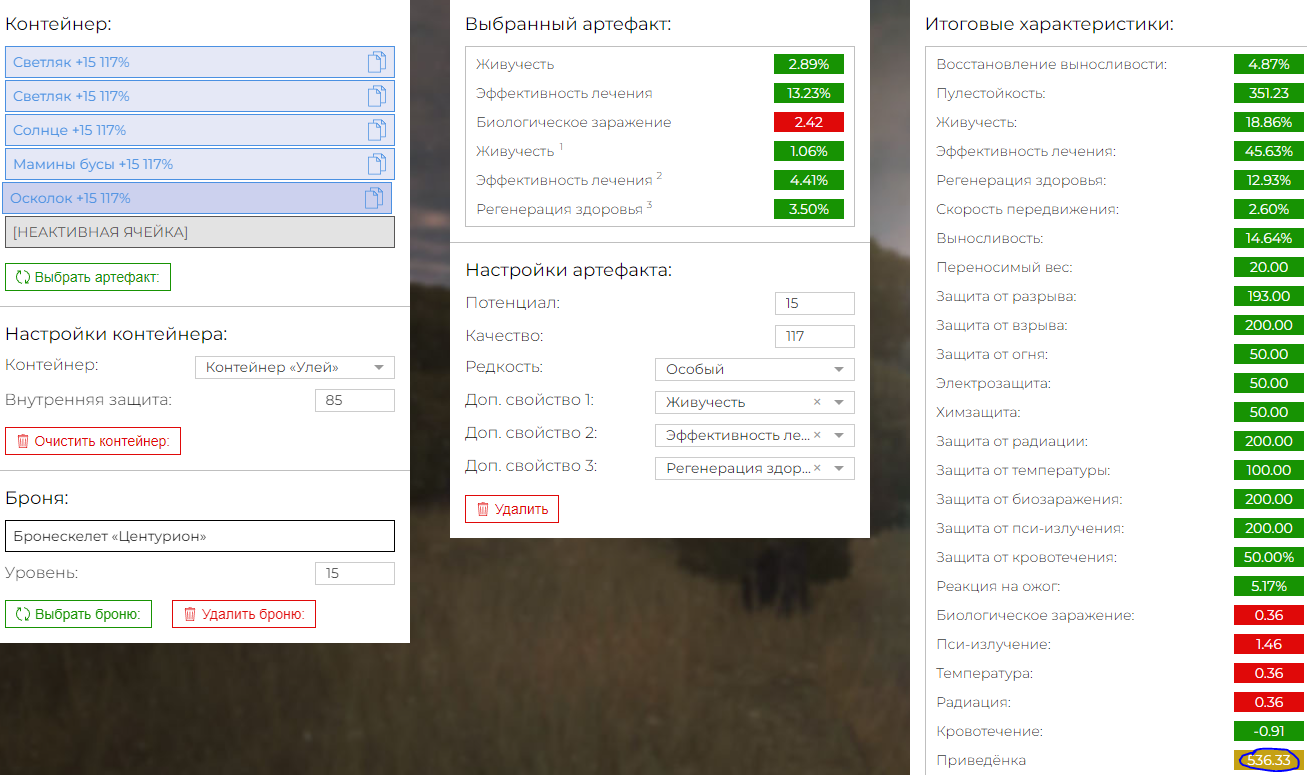1307x775 pixels.
Task: Open «Доп. свойство 2» dropdown arrow
Action: [840, 435]
